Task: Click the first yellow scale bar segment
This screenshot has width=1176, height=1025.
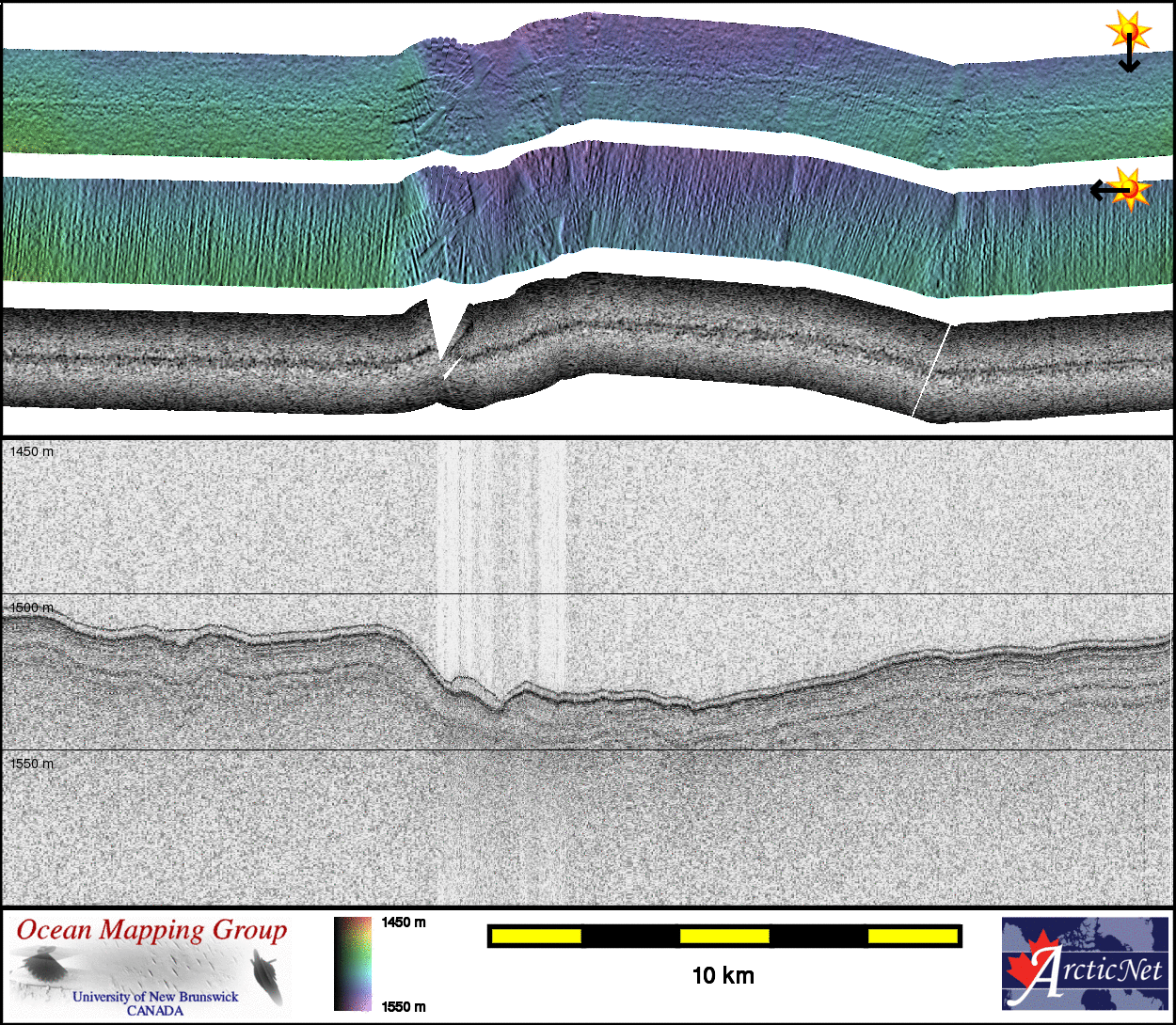Action: pyautogui.click(x=536, y=936)
